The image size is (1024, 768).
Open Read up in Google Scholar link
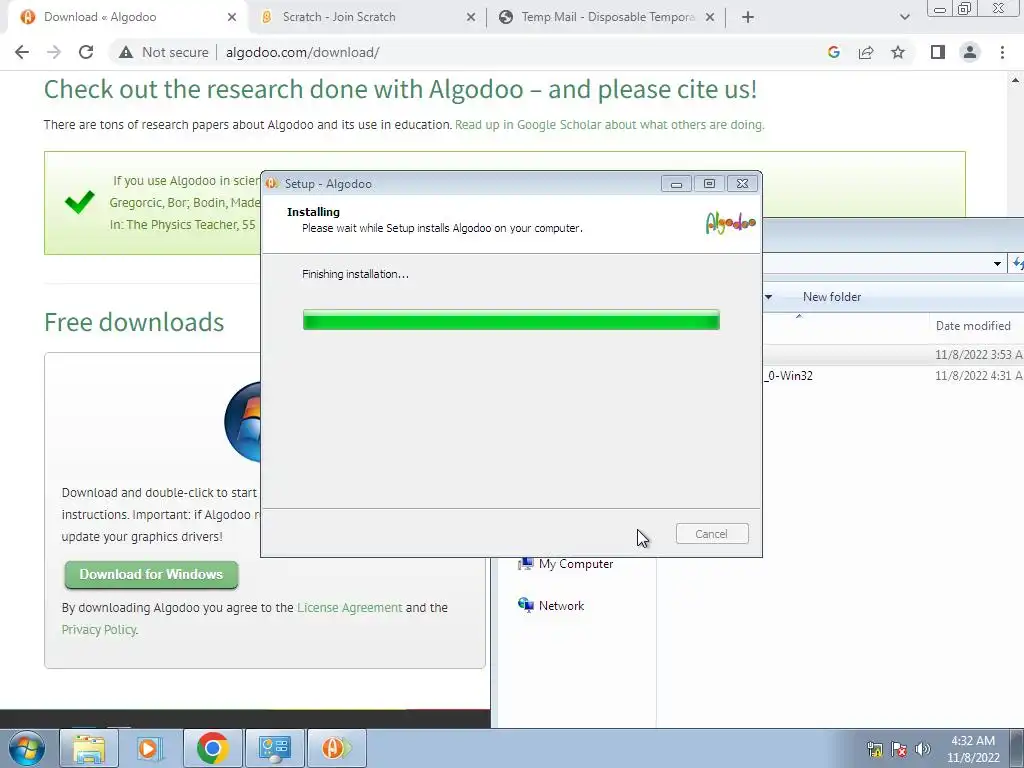click(609, 124)
